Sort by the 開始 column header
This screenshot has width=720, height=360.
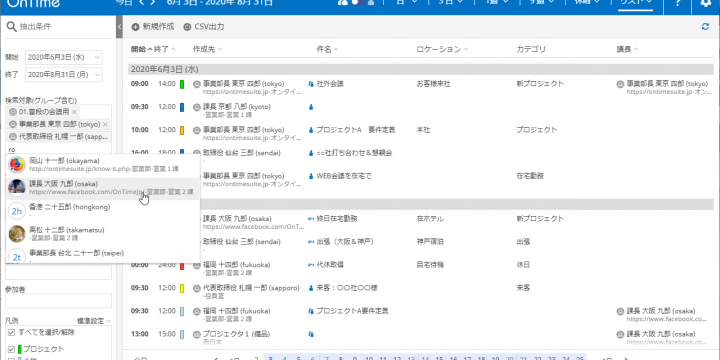(x=141, y=49)
